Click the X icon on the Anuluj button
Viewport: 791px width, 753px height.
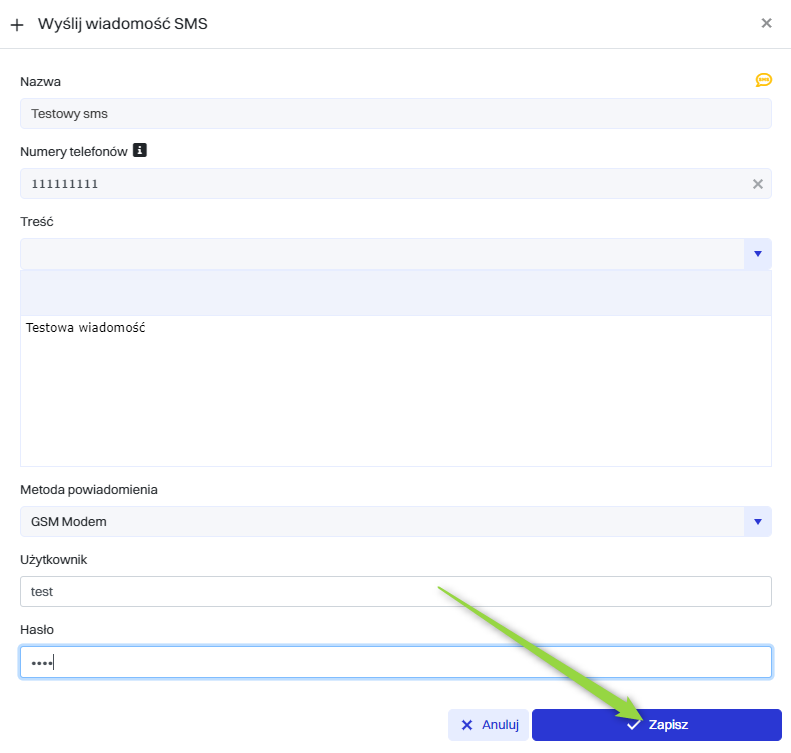[467, 725]
